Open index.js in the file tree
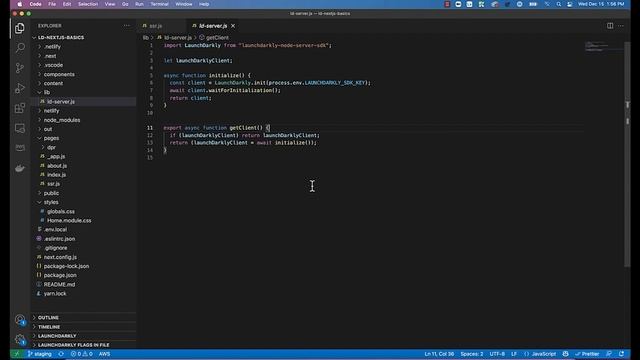This screenshot has width=640, height=360. click(56, 175)
